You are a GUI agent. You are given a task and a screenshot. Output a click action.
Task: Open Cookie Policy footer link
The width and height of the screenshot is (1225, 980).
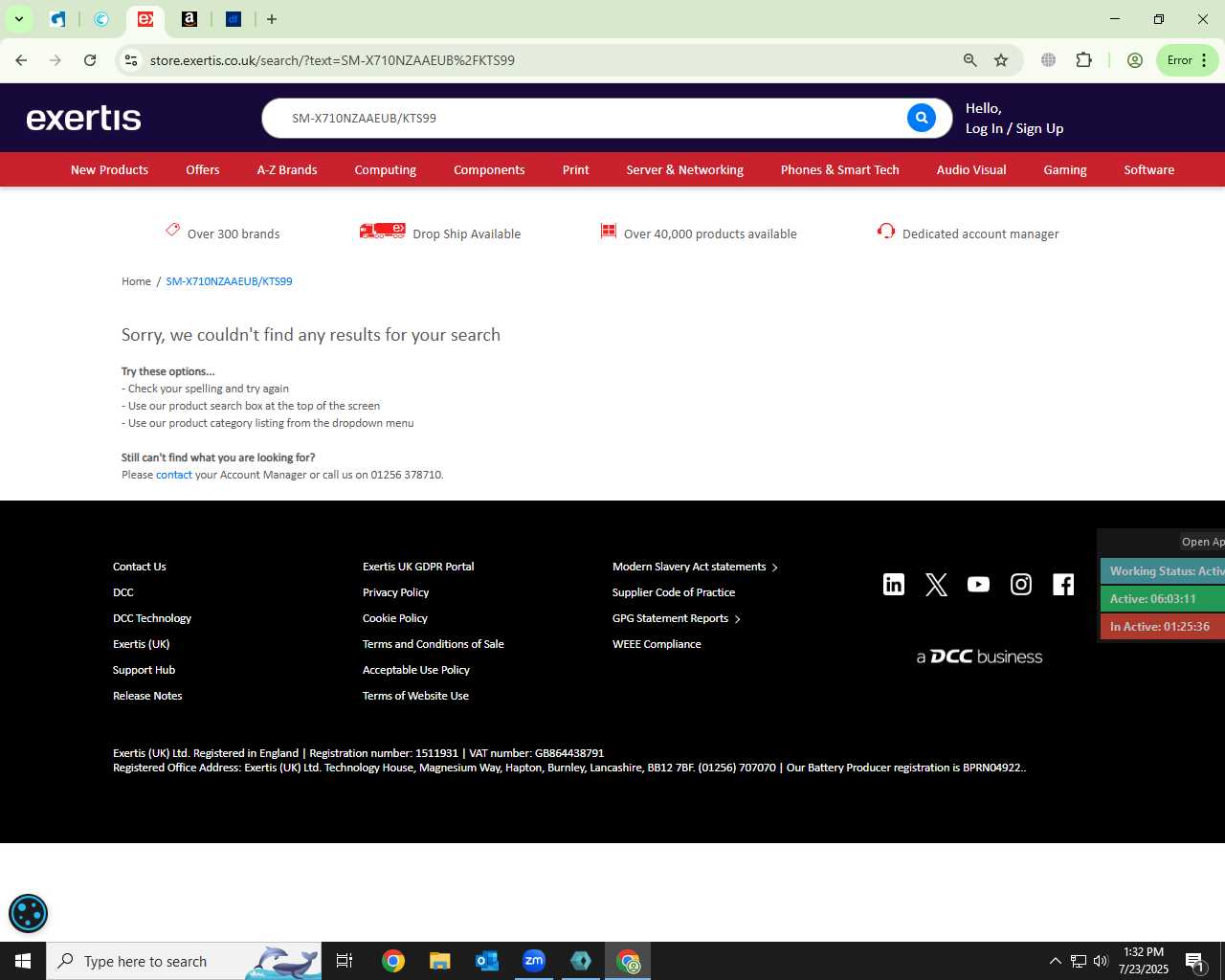click(394, 618)
